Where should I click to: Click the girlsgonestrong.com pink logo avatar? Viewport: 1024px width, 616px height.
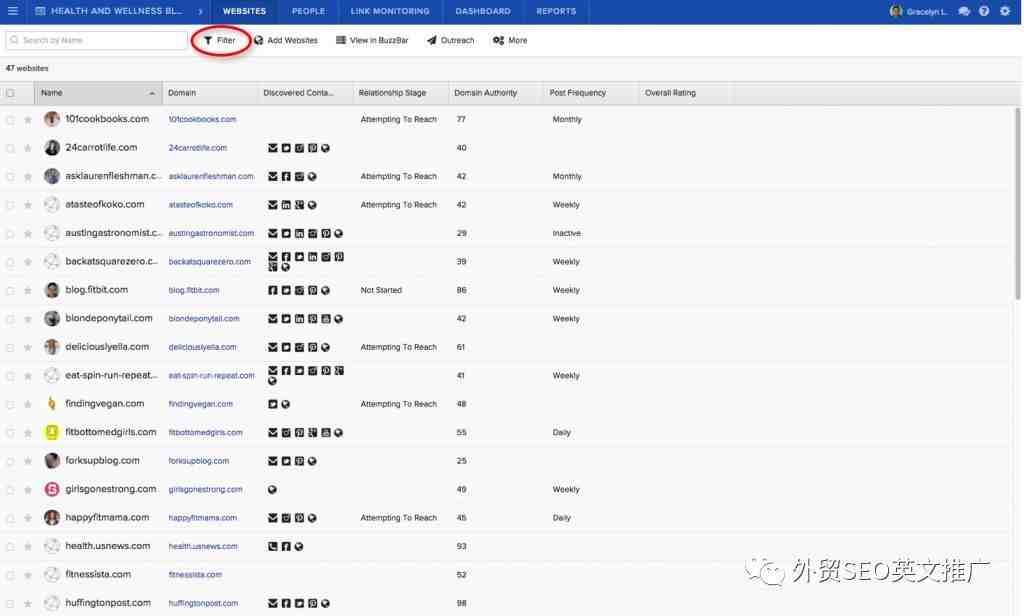pos(52,489)
